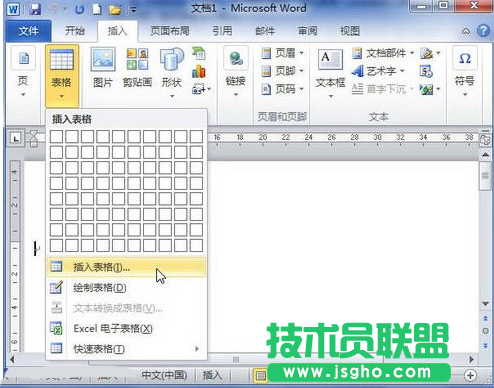The image size is (494, 388).
Task: Open the 页码 Page Number dropdown
Action: [x=283, y=89]
